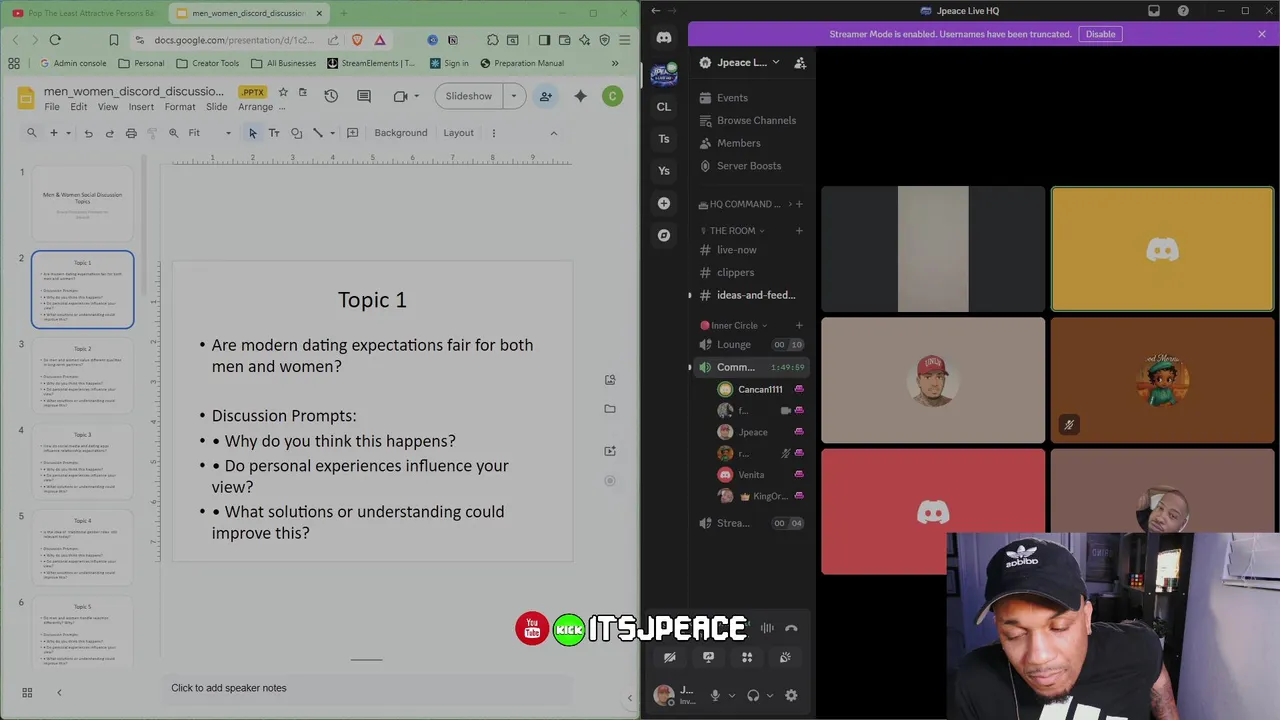Viewport: 1280px width, 720px height.
Task: Click the Slideshow button
Action: coord(468,96)
